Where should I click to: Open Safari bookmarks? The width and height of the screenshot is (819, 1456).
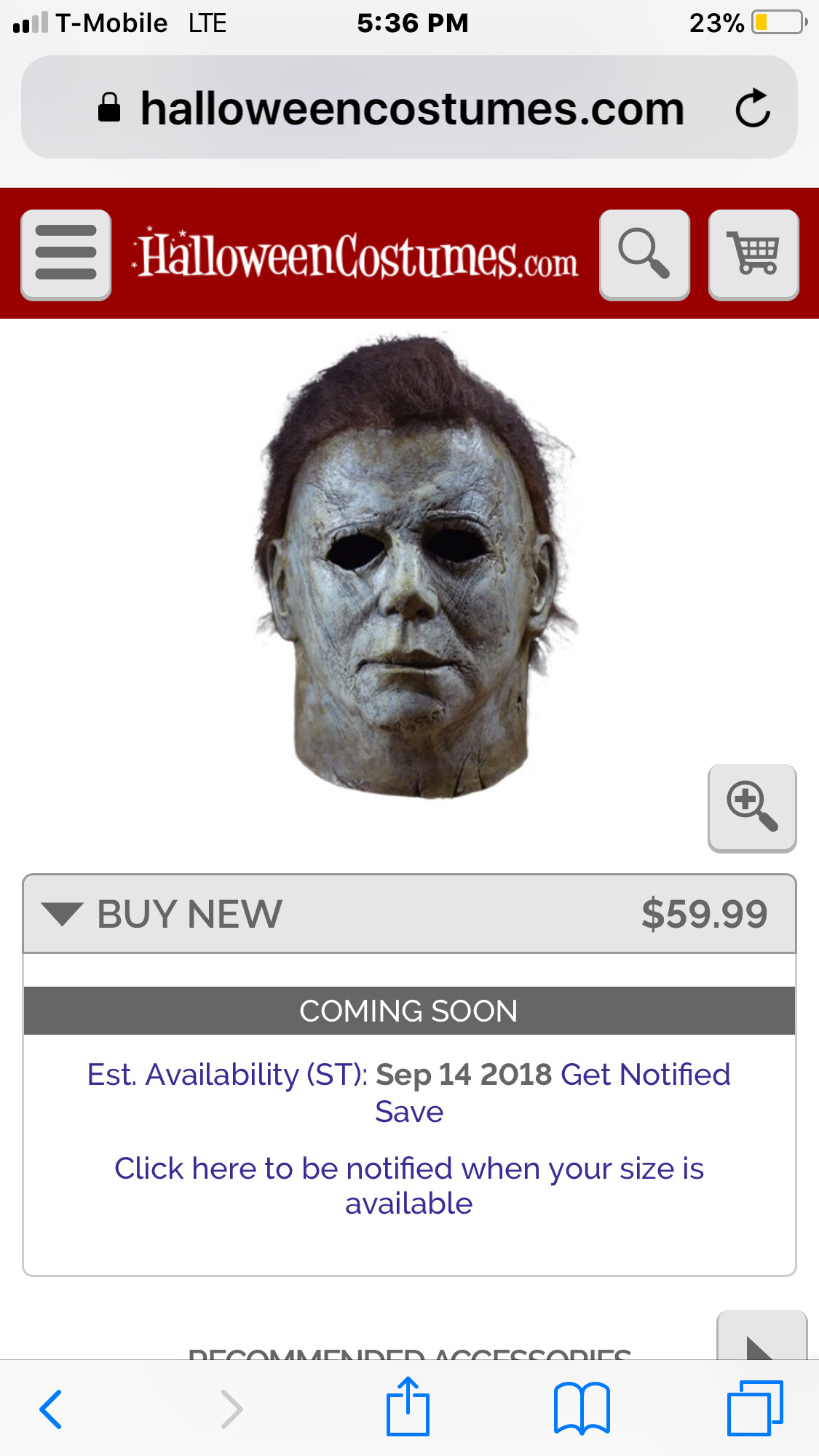pyautogui.click(x=582, y=1408)
